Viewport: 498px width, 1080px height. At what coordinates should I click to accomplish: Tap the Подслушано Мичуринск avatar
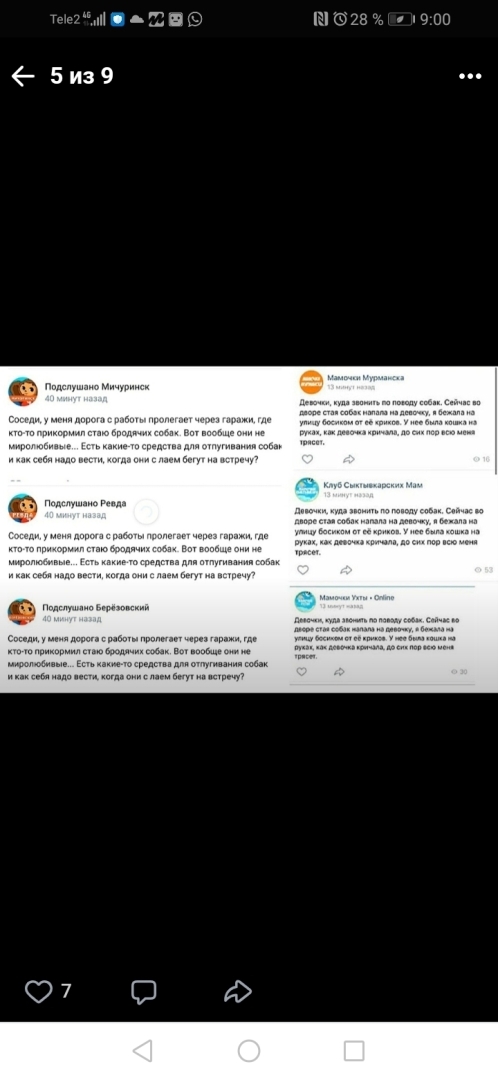23,392
